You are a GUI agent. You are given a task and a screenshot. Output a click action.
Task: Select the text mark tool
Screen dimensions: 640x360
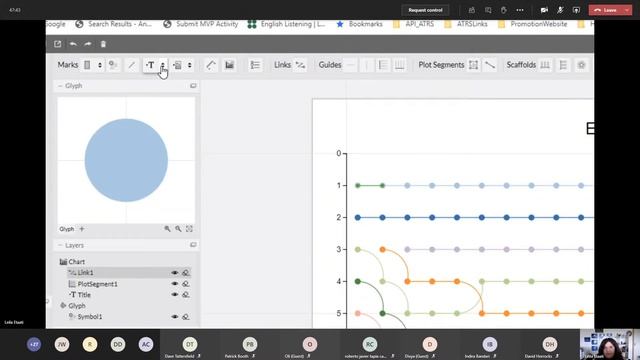click(150, 65)
